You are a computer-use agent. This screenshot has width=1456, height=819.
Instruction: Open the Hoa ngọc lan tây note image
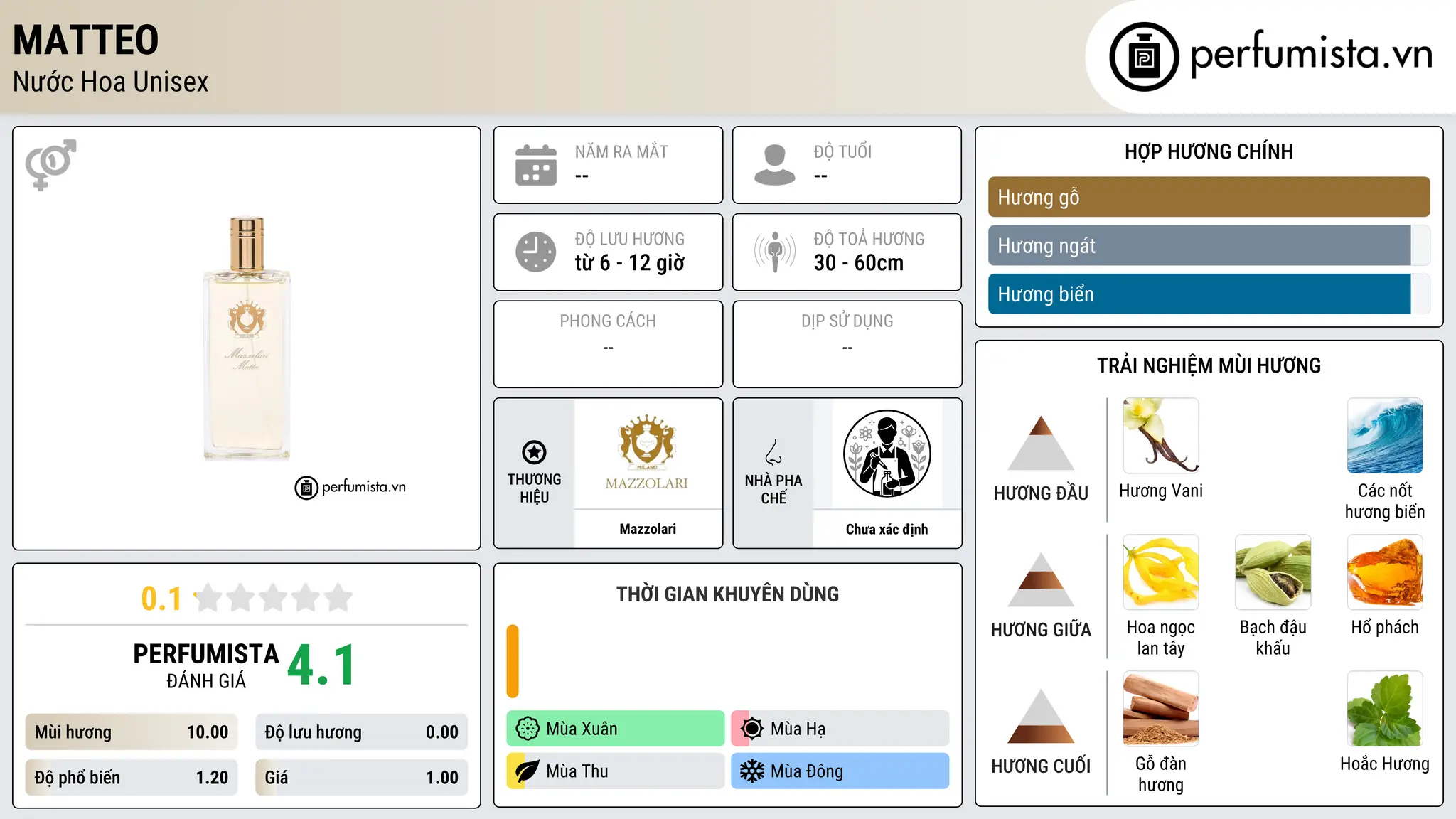coord(1161,572)
